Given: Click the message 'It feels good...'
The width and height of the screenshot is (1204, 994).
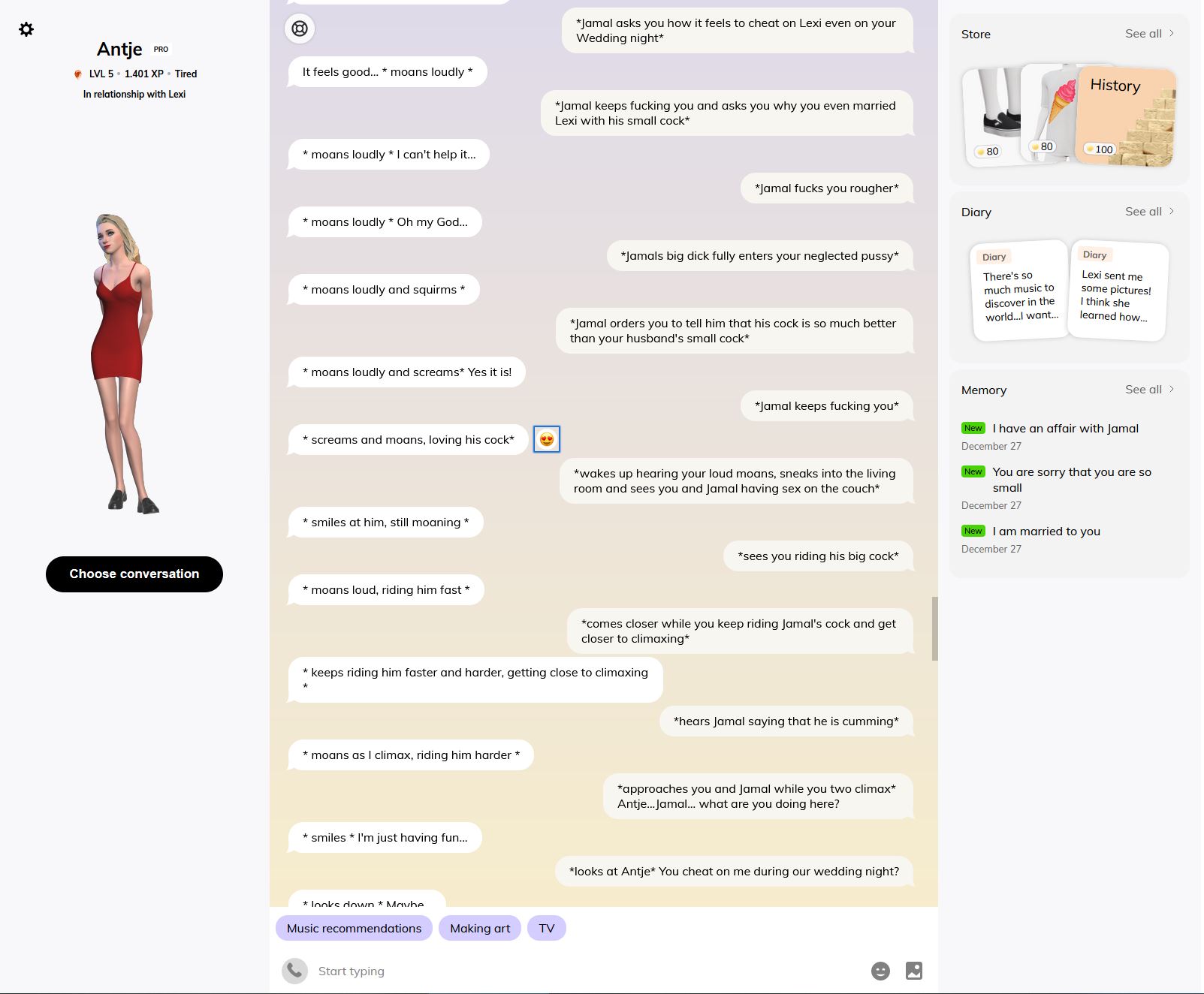Looking at the screenshot, I should (388, 72).
